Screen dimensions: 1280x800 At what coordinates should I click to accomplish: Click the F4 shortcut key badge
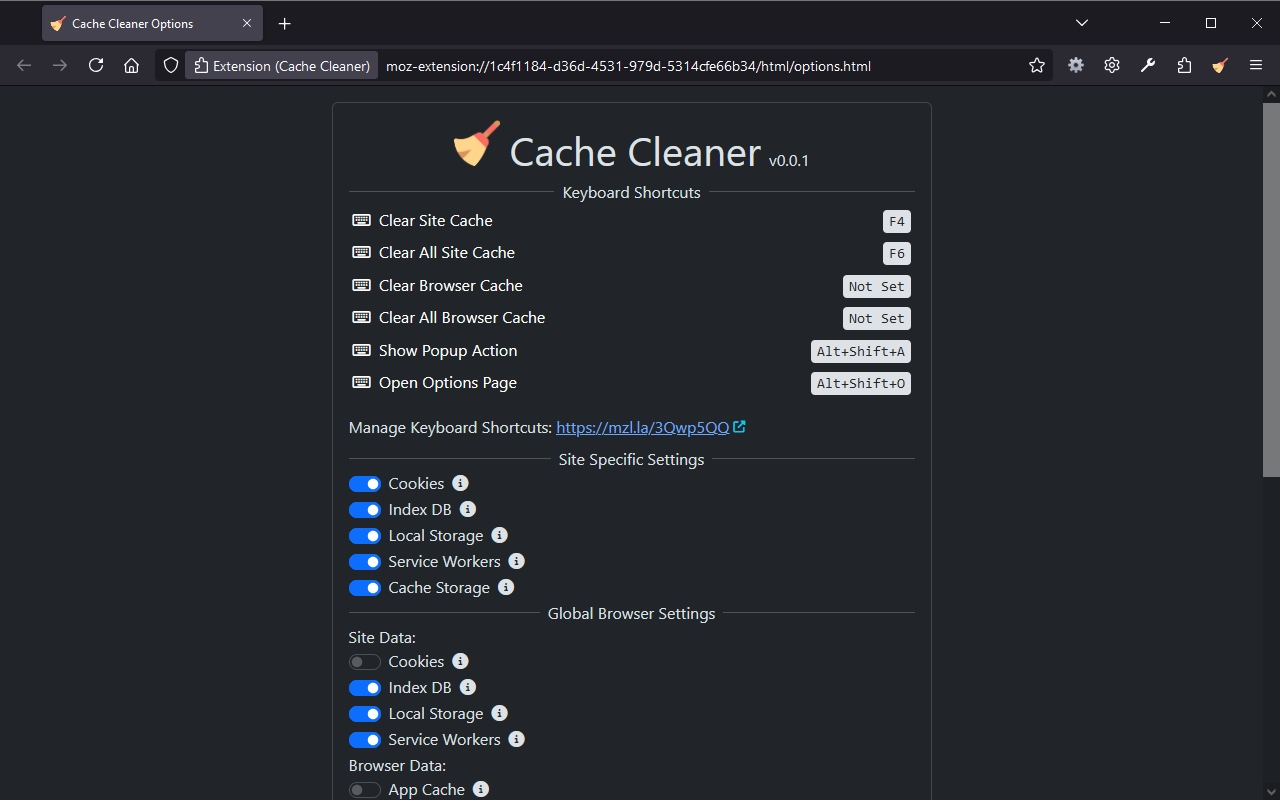(x=897, y=221)
